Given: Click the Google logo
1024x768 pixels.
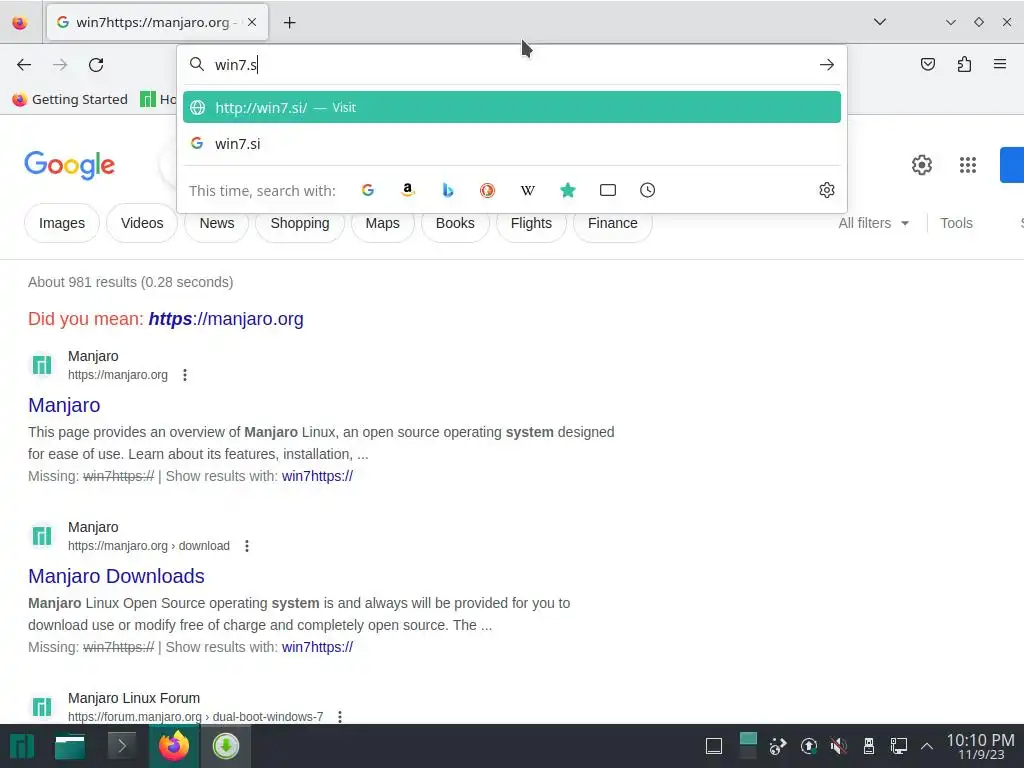Looking at the screenshot, I should 69,165.
